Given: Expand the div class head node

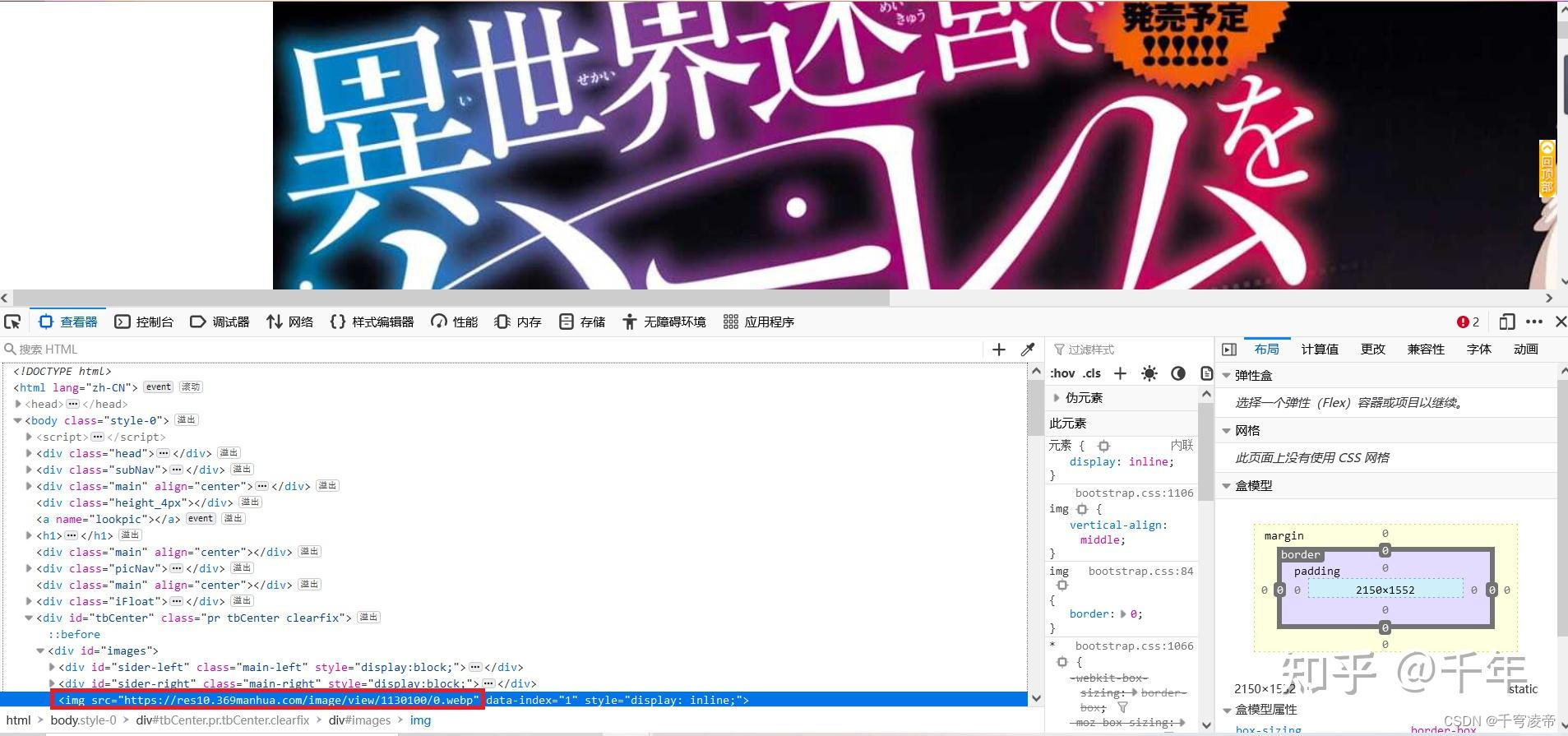Looking at the screenshot, I should 30,453.
